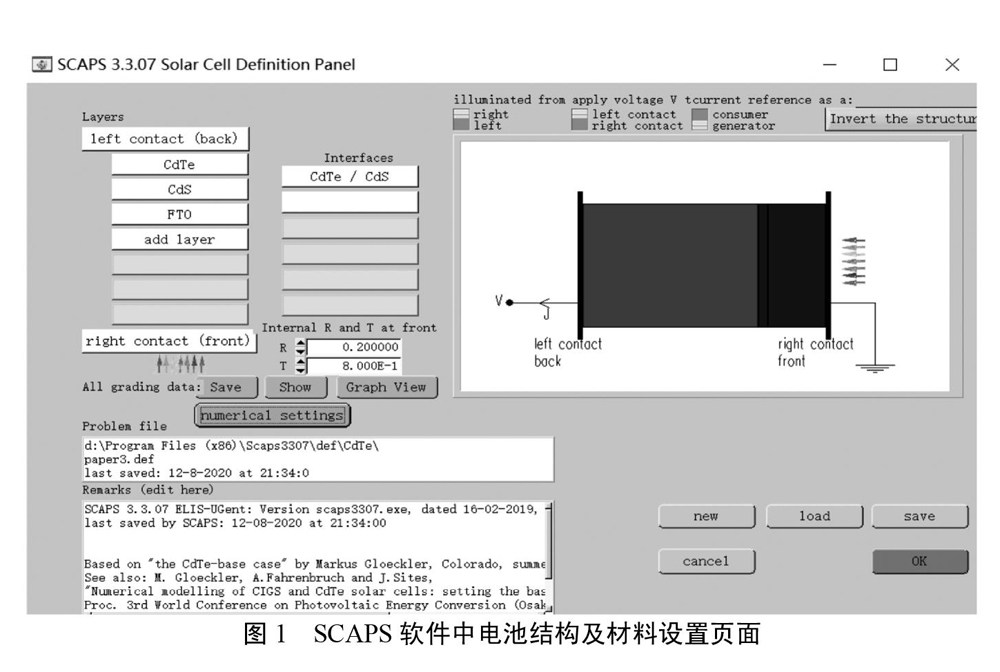Click the Problem file path box
The height and width of the screenshot is (672, 1000).
[318, 459]
